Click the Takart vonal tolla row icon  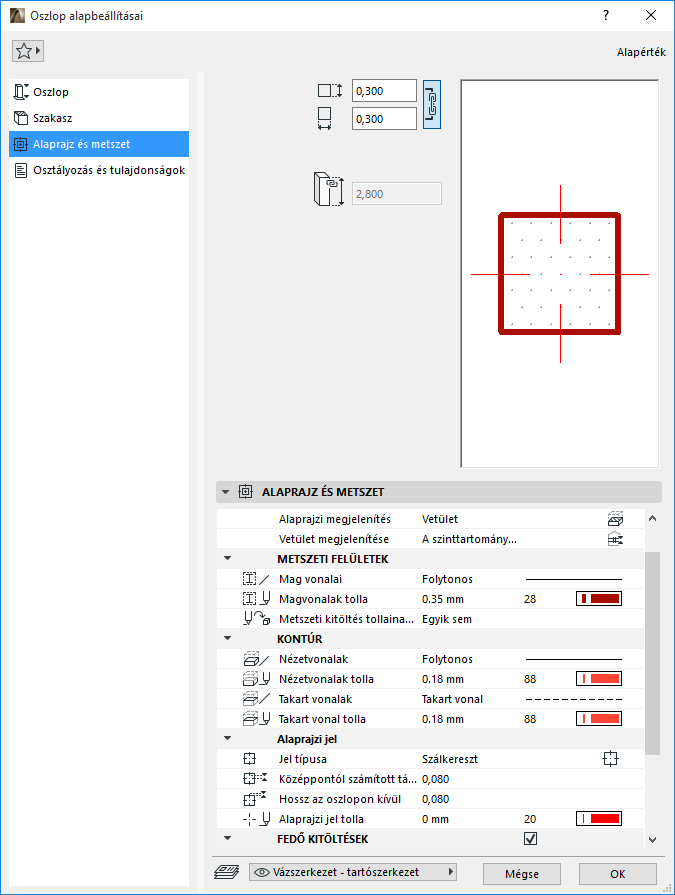click(256, 719)
